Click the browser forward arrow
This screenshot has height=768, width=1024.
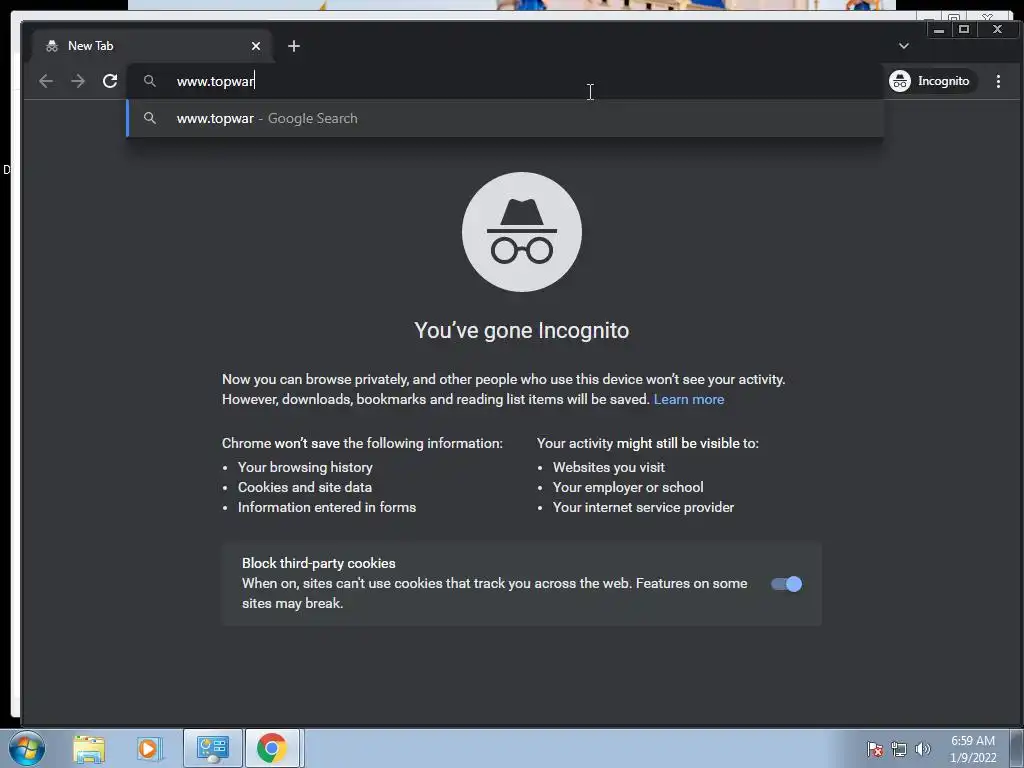(x=78, y=81)
